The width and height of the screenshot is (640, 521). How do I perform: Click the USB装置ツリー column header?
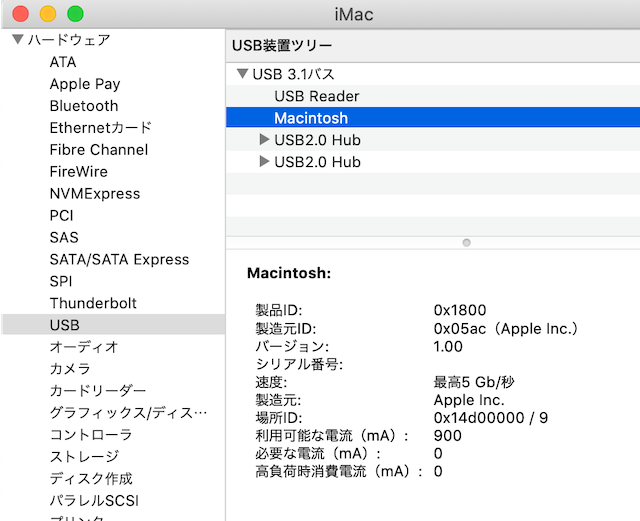(x=433, y=45)
